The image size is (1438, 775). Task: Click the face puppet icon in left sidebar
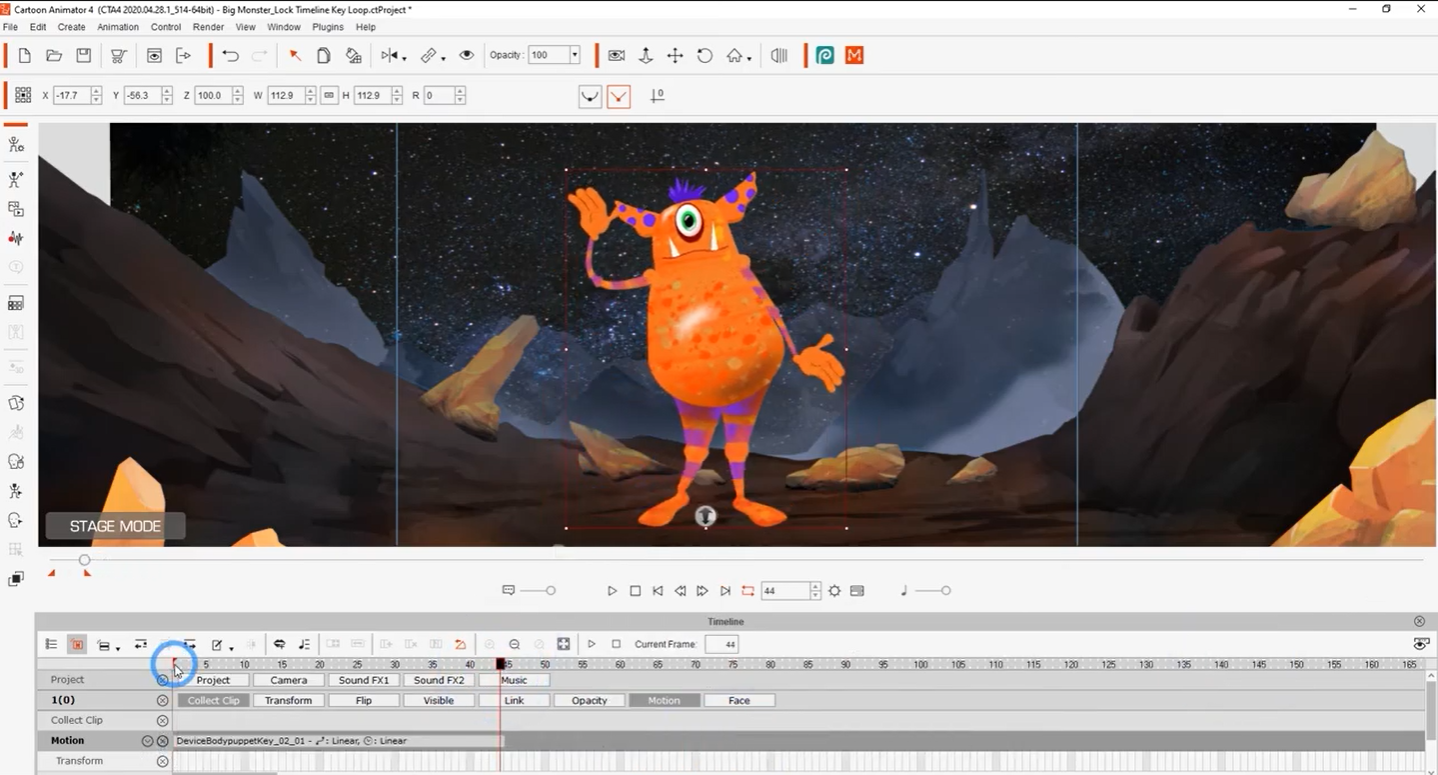(16, 462)
